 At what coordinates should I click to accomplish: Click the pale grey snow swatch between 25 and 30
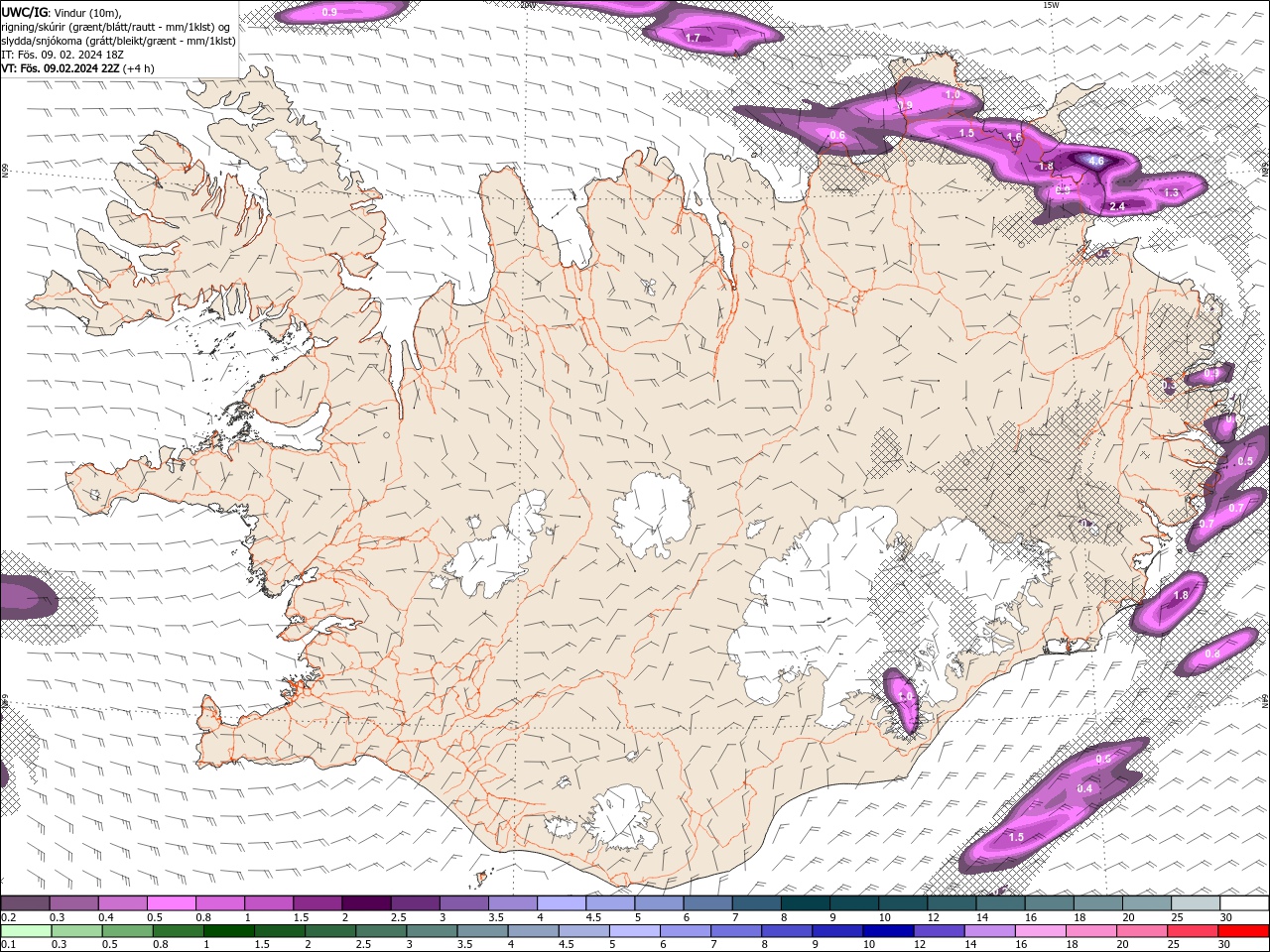point(1195,903)
